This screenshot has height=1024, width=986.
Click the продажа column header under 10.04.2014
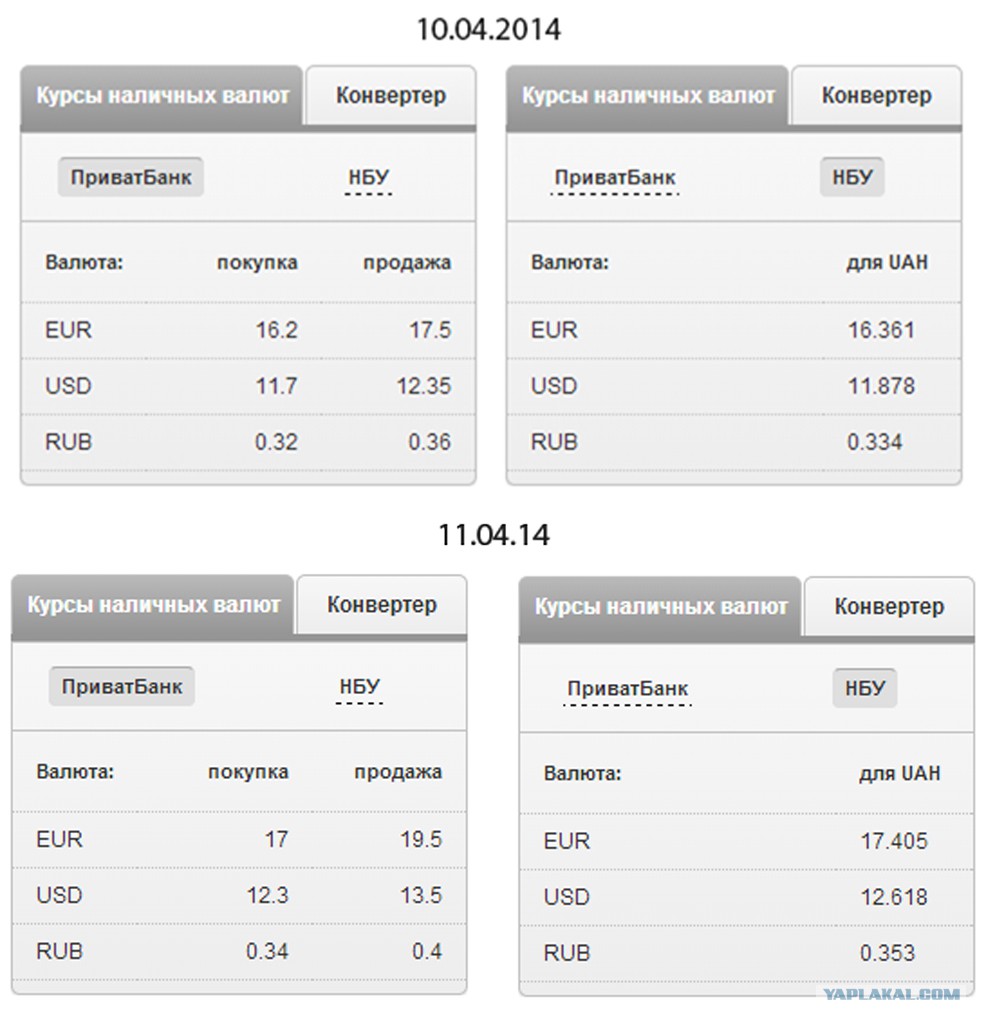coord(406,263)
